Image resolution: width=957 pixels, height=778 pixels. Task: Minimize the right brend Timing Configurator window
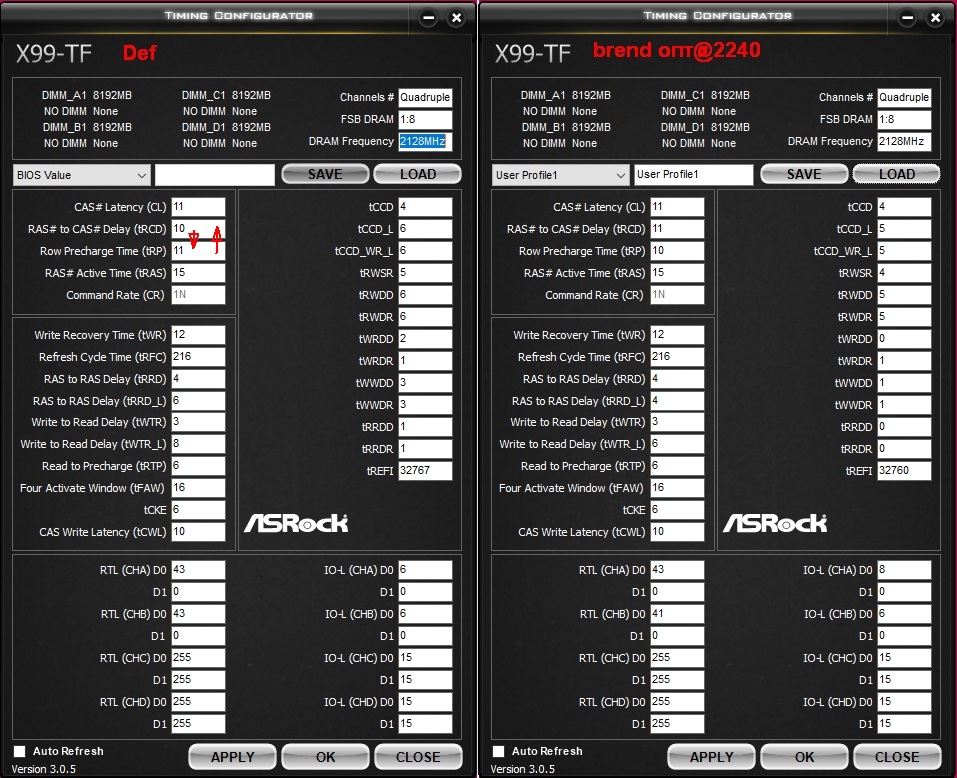click(908, 18)
